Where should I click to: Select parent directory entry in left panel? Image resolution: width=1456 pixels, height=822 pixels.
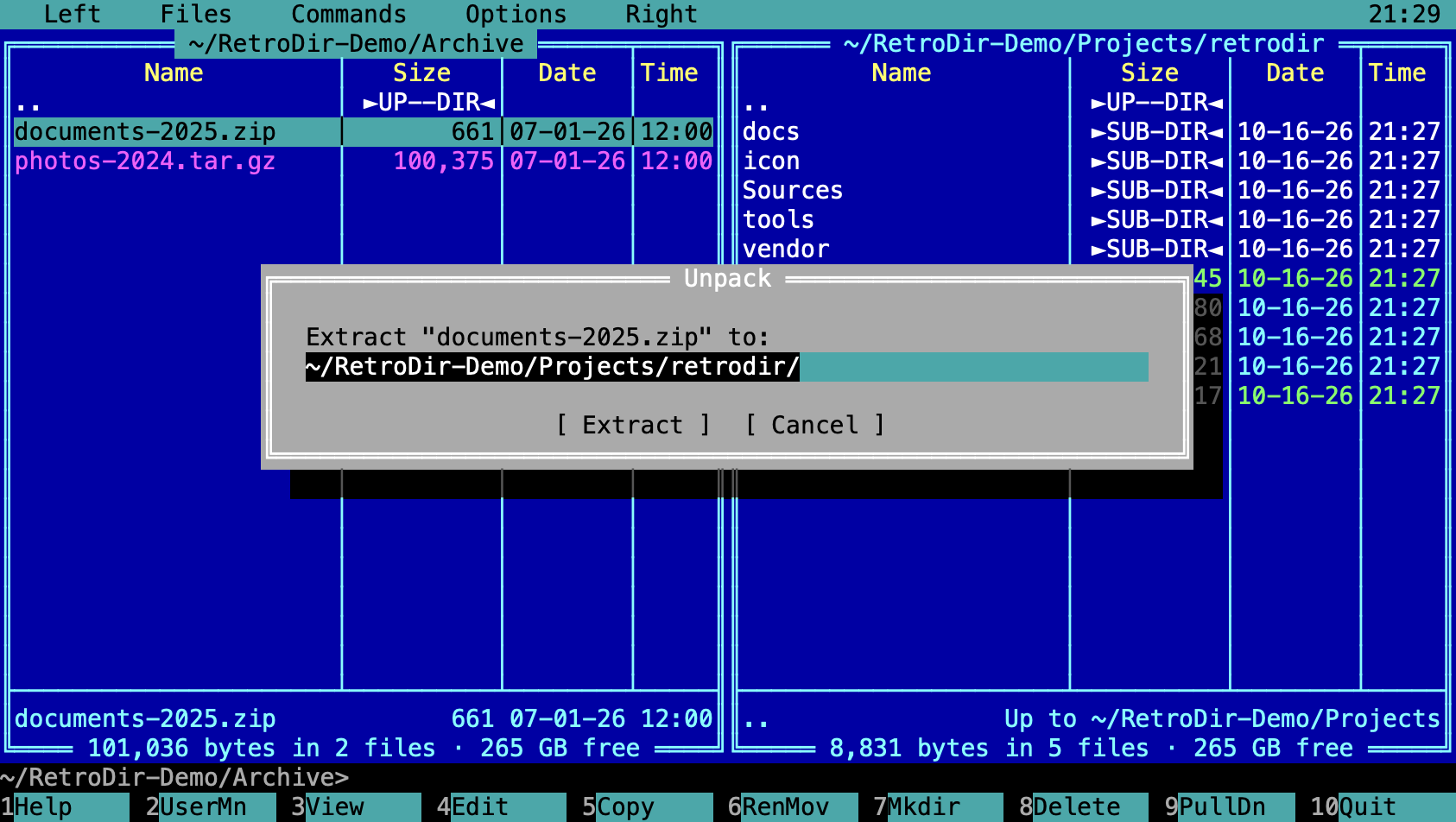click(x=364, y=102)
